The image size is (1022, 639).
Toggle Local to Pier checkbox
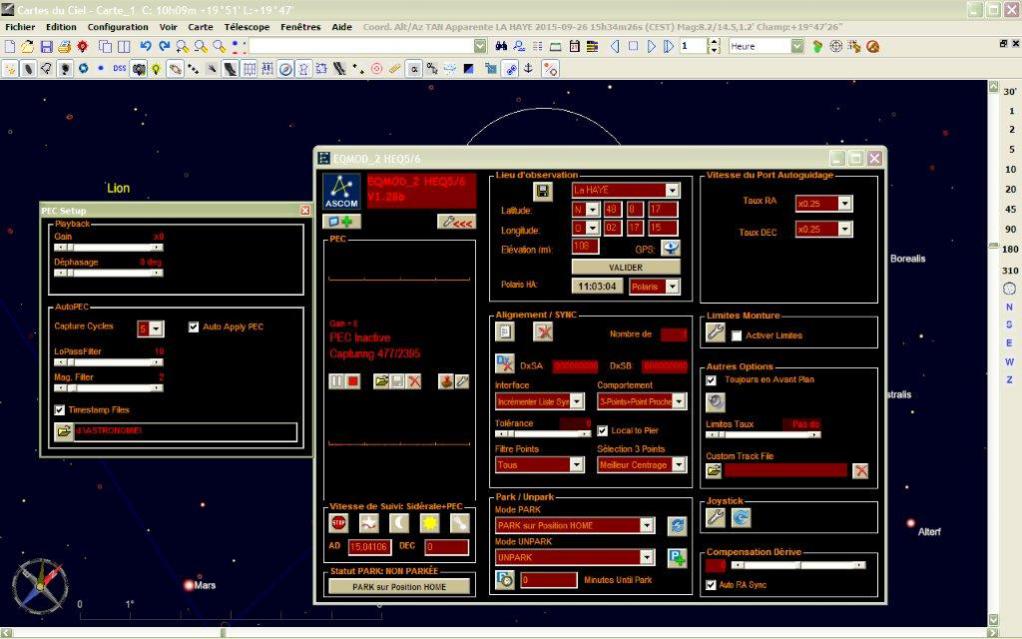603,431
